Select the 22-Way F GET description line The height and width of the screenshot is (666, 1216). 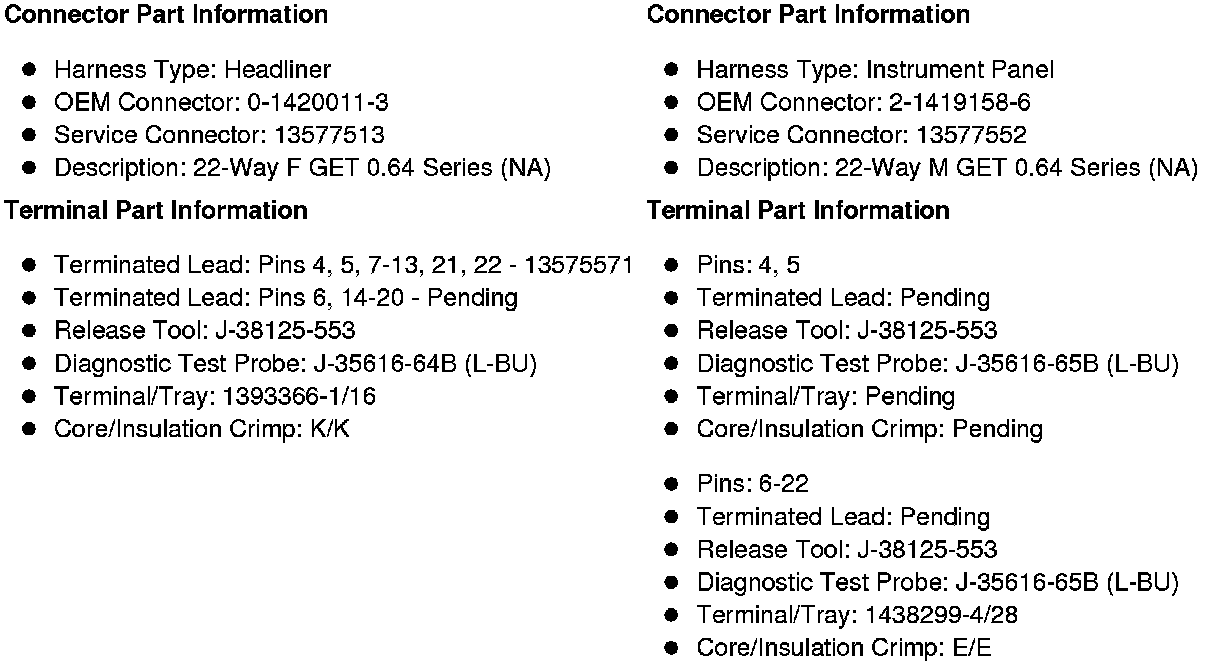(x=303, y=168)
